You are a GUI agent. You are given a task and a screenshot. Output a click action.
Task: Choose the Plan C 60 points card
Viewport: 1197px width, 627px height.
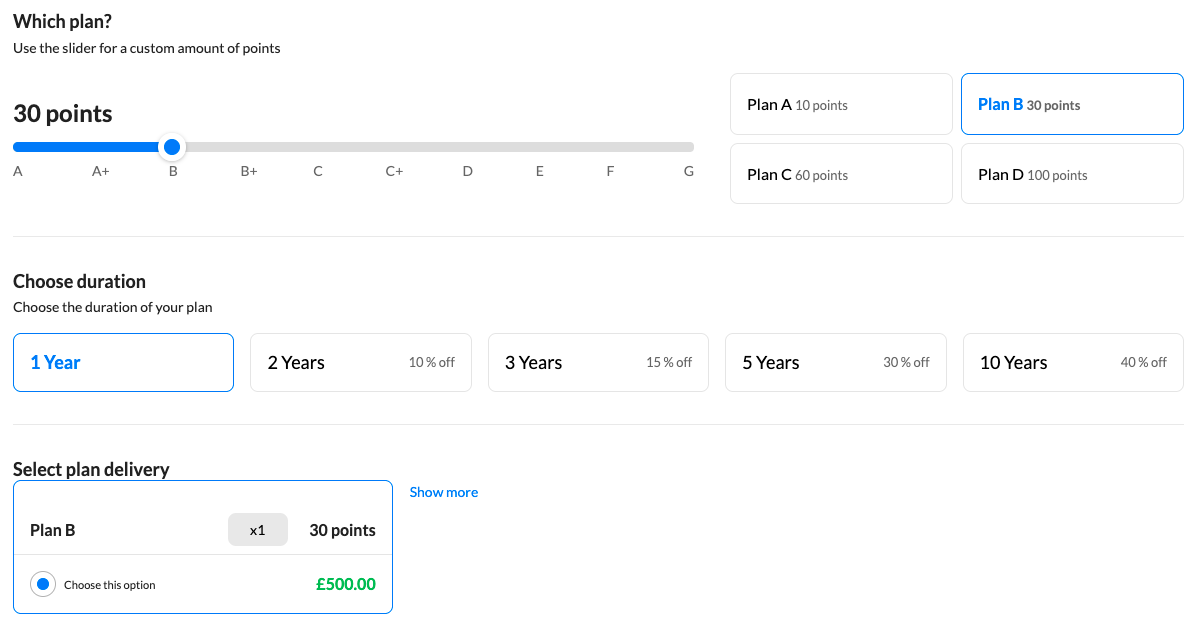tap(841, 173)
